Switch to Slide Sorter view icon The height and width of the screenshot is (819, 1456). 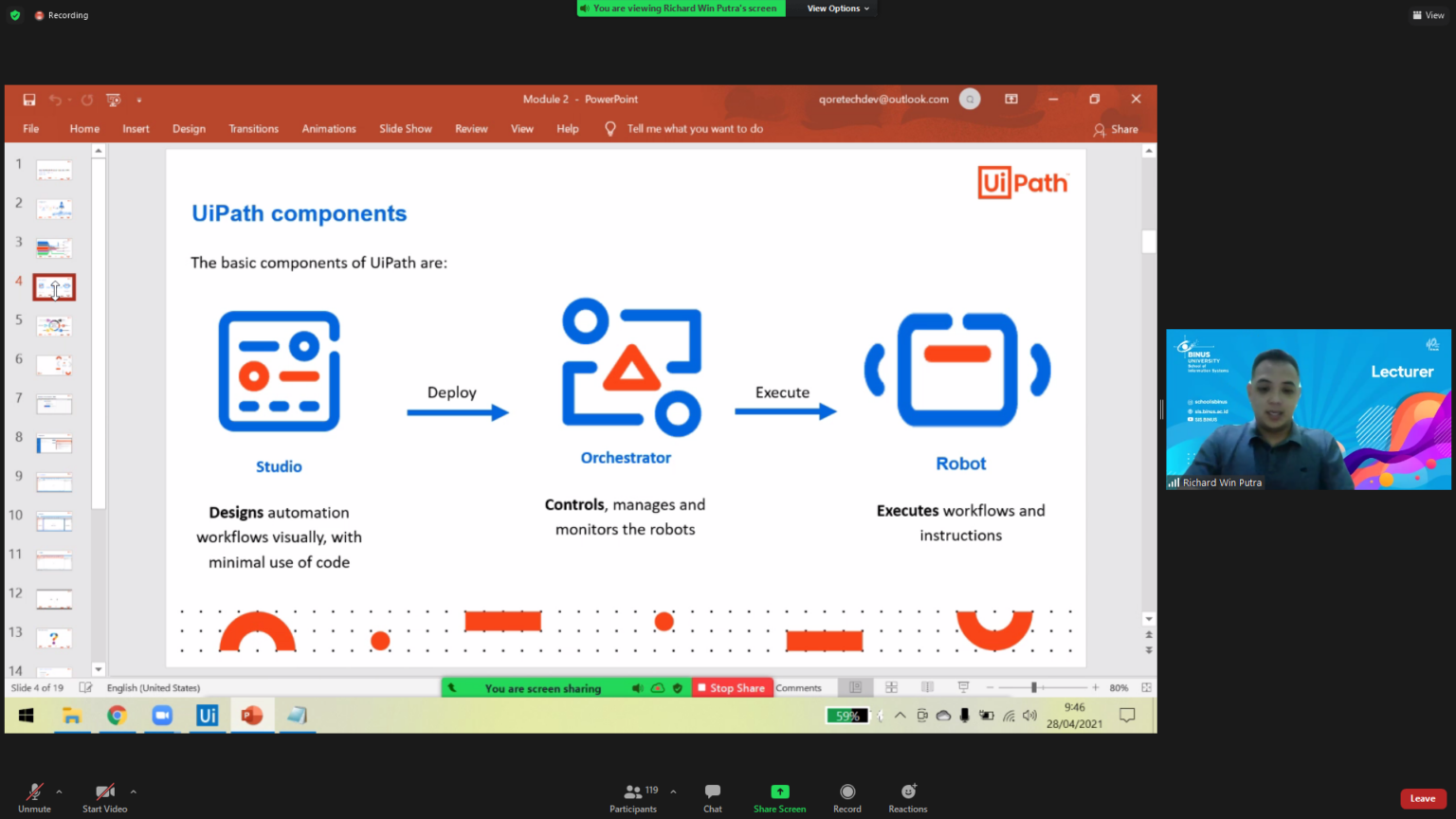tap(891, 686)
